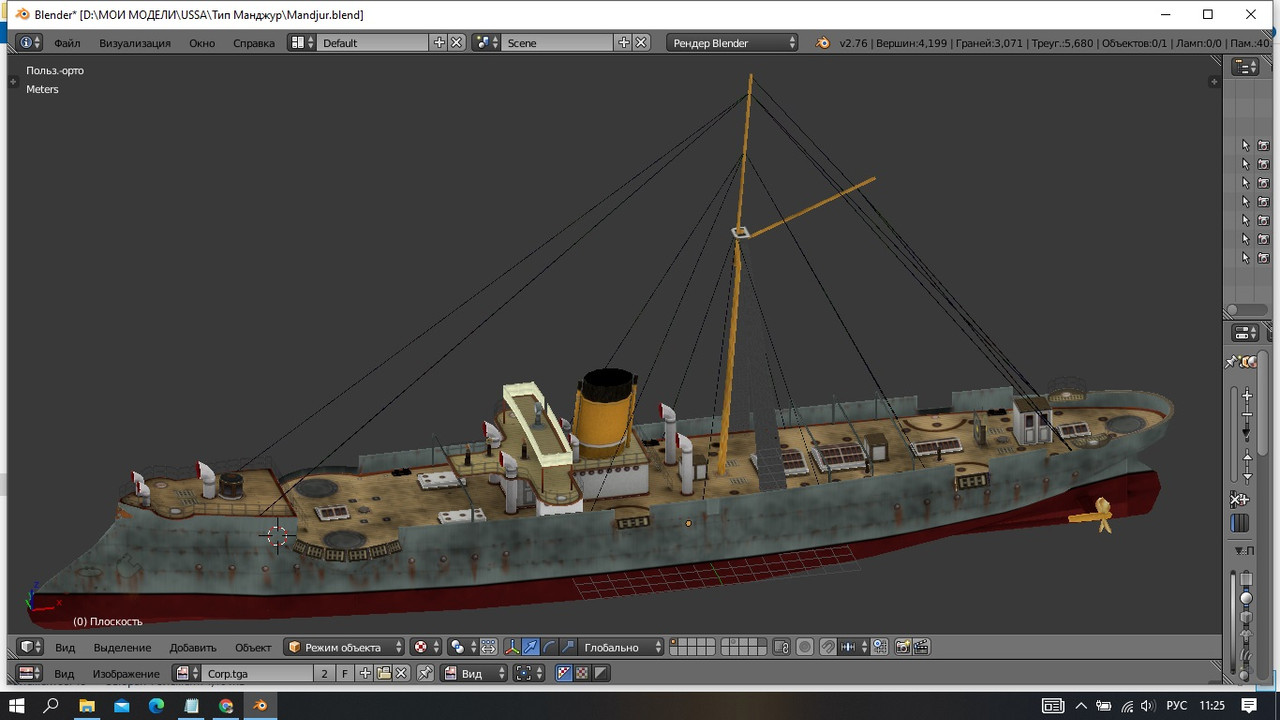Viewport: 1280px width, 720px height.
Task: Click the OpenGL render image camera icon
Action: [902, 647]
